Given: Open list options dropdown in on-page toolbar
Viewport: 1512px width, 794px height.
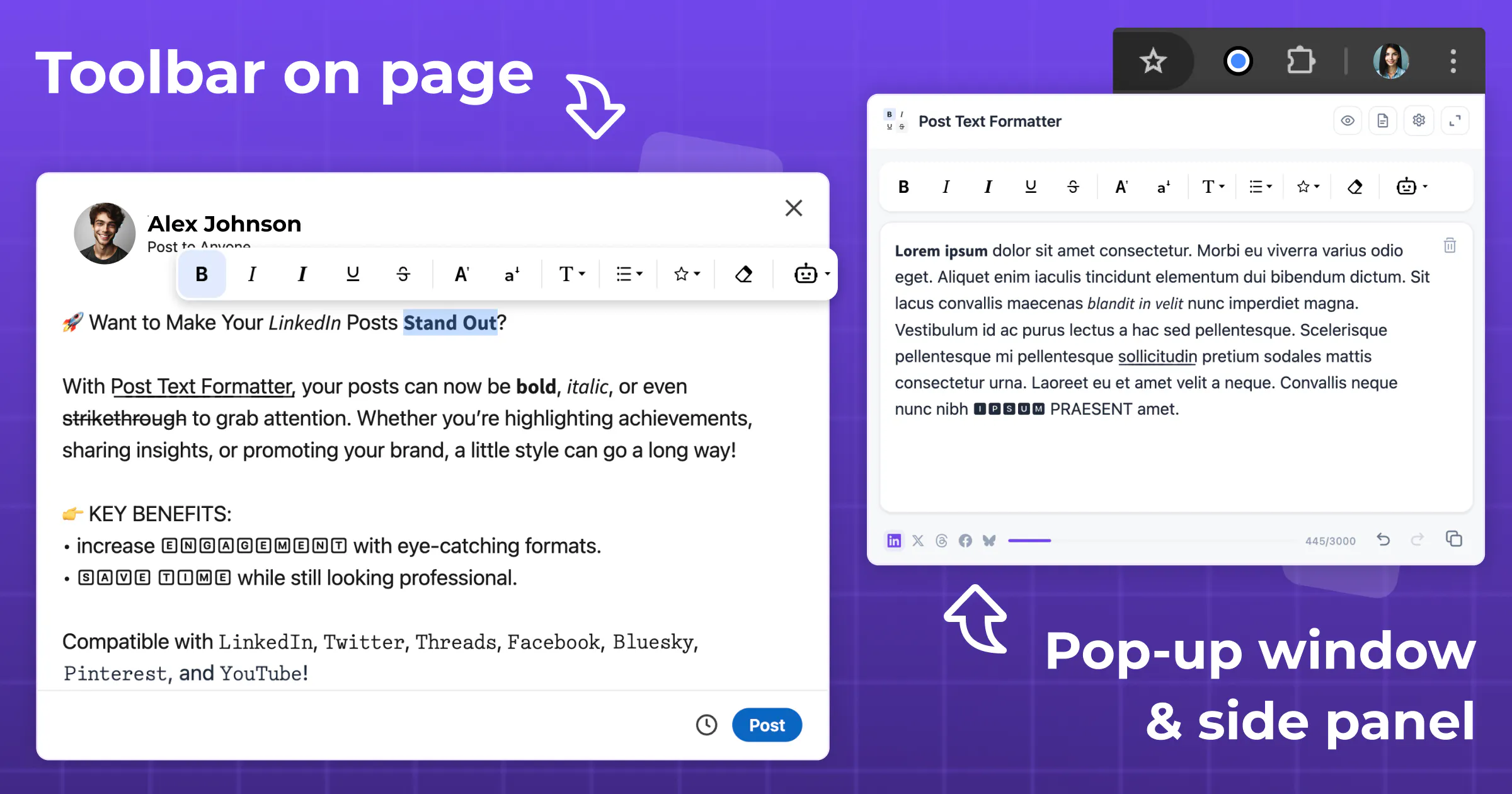Looking at the screenshot, I should (x=629, y=274).
